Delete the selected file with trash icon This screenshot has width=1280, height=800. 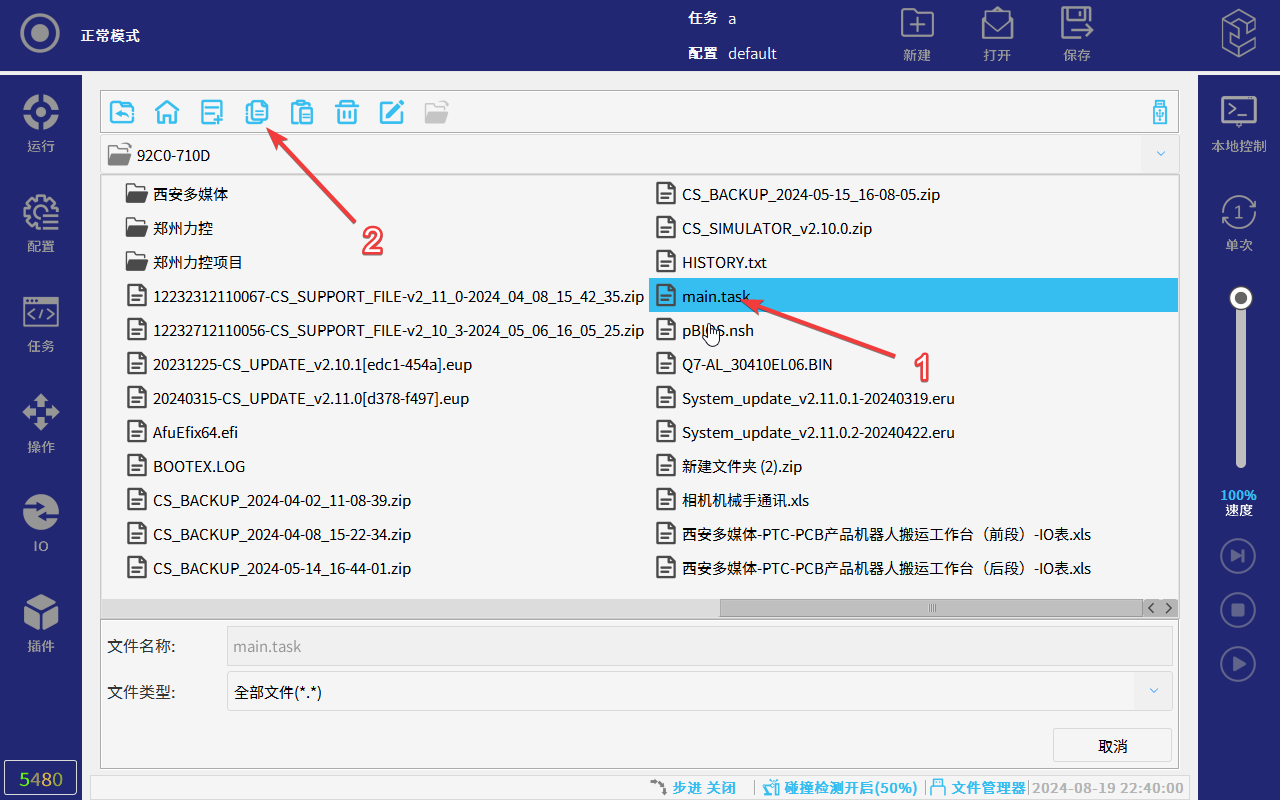[x=347, y=112]
